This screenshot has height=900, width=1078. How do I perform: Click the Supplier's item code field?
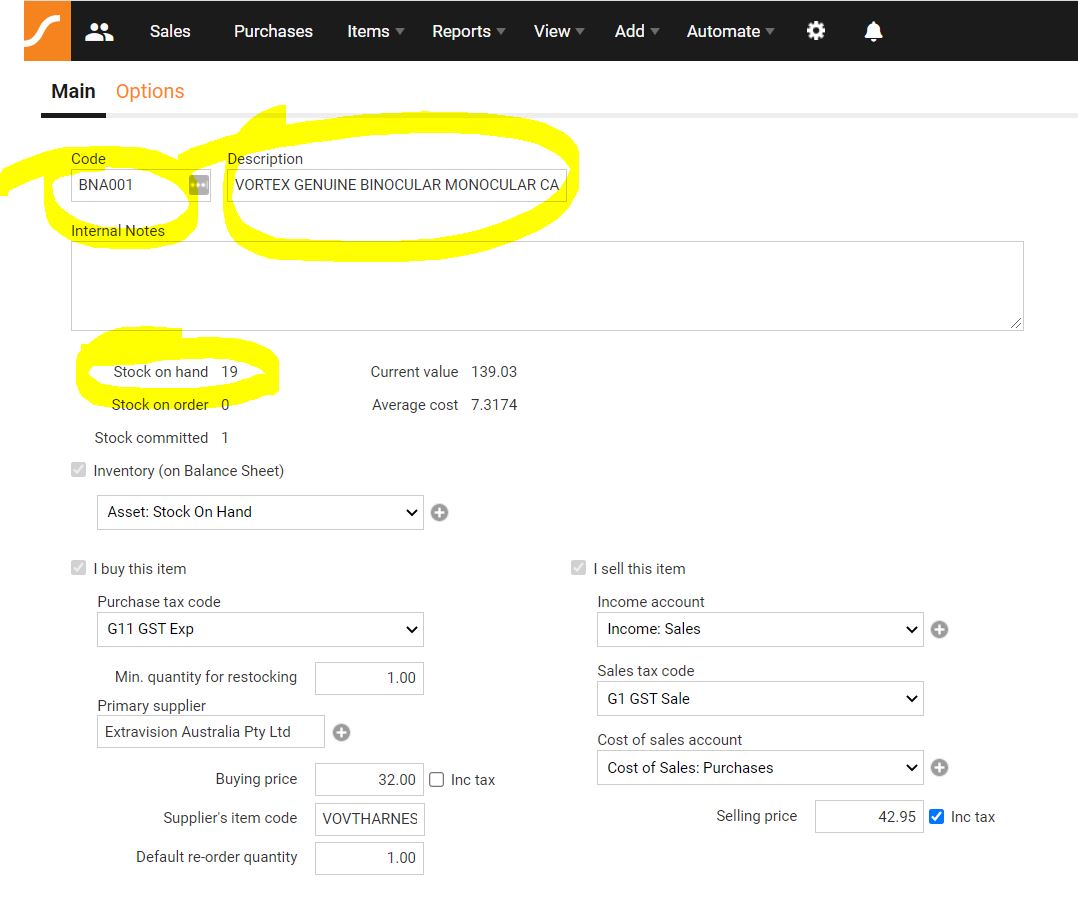[x=369, y=819]
